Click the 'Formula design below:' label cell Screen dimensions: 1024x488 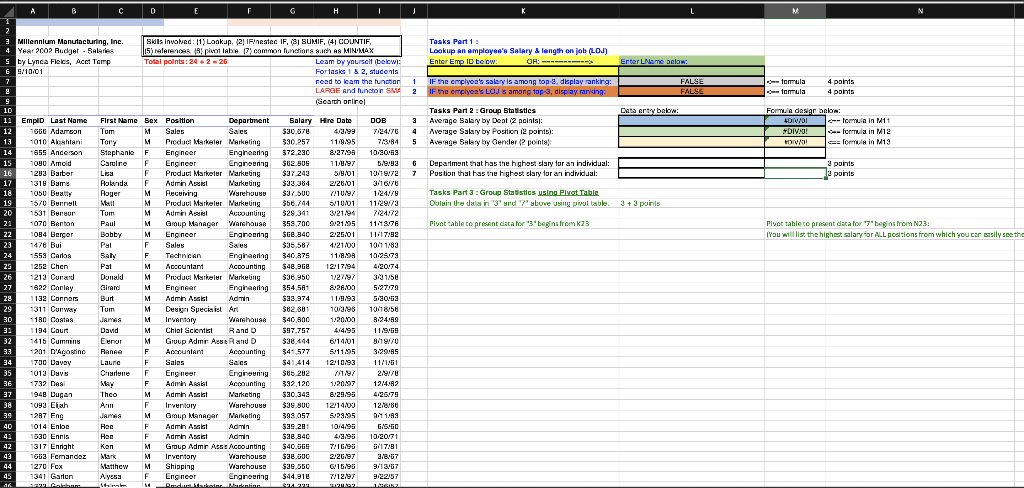(x=803, y=110)
